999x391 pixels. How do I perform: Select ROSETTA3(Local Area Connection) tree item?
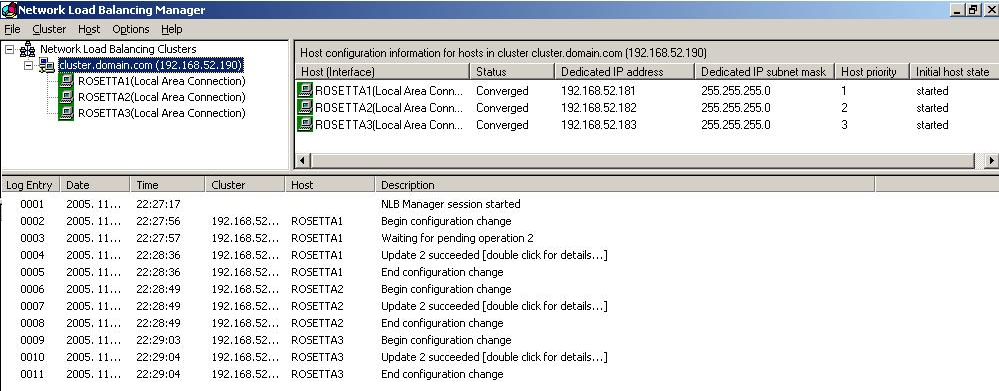161,113
